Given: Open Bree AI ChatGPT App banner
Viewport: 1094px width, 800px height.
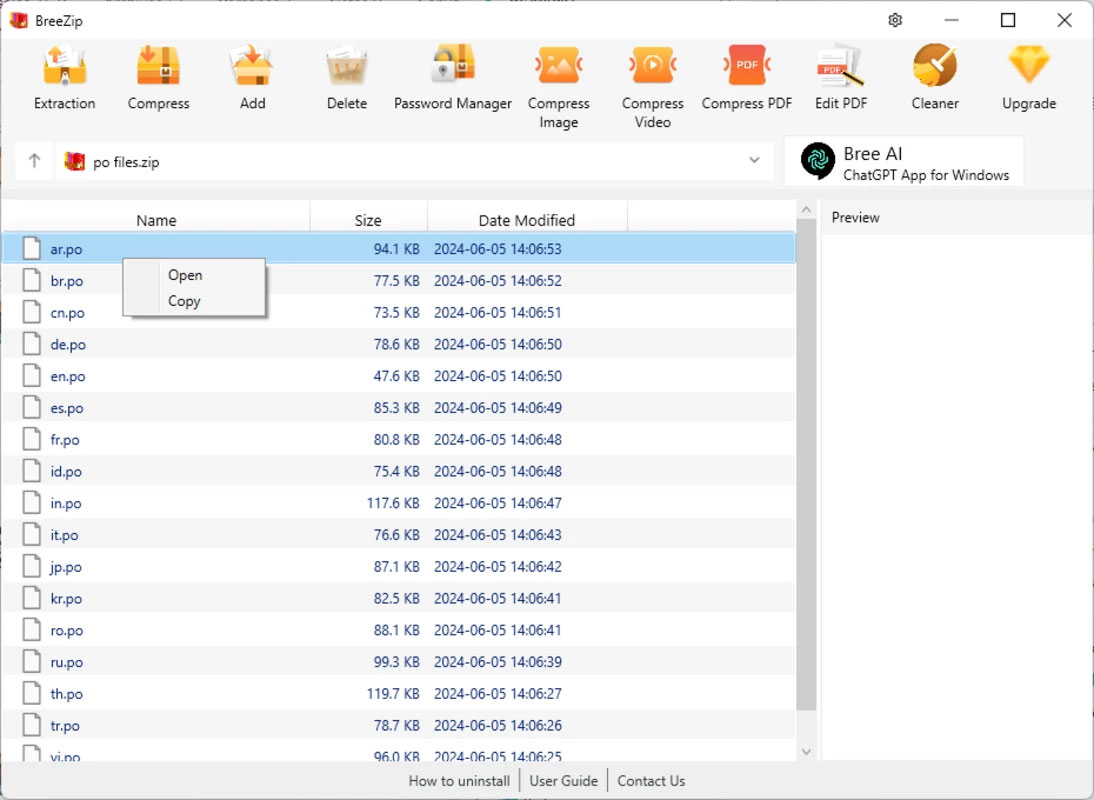Looking at the screenshot, I should click(x=904, y=162).
